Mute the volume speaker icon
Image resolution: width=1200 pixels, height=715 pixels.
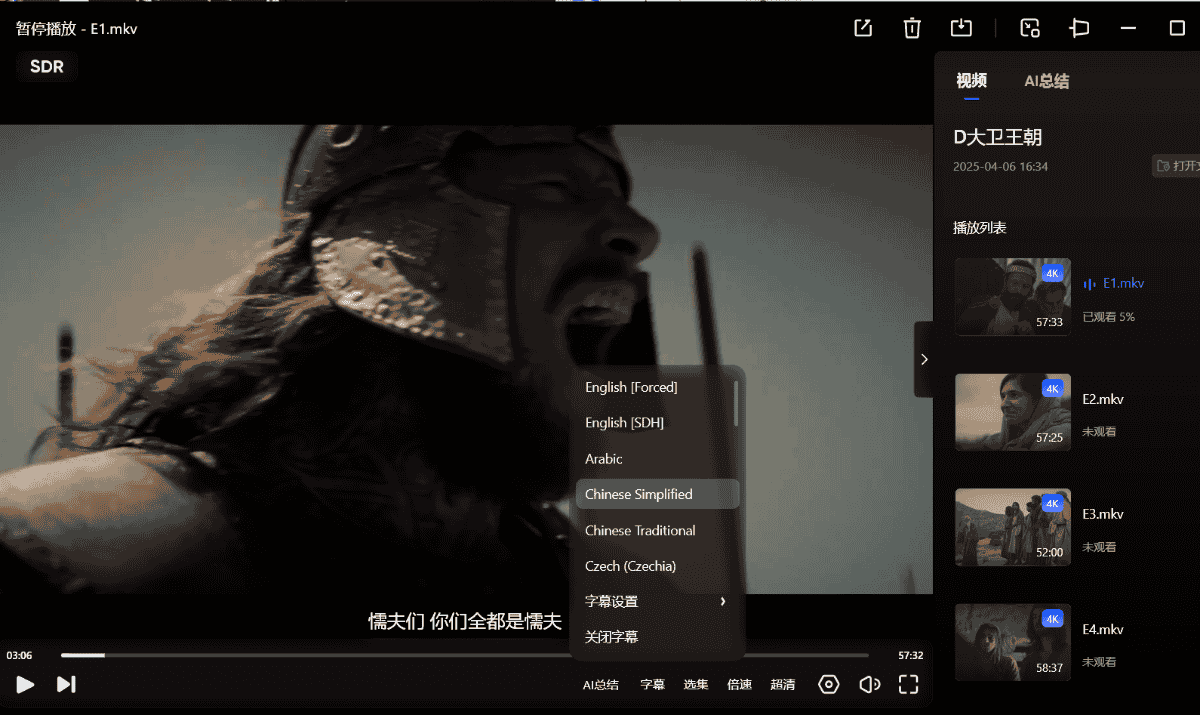tap(869, 684)
